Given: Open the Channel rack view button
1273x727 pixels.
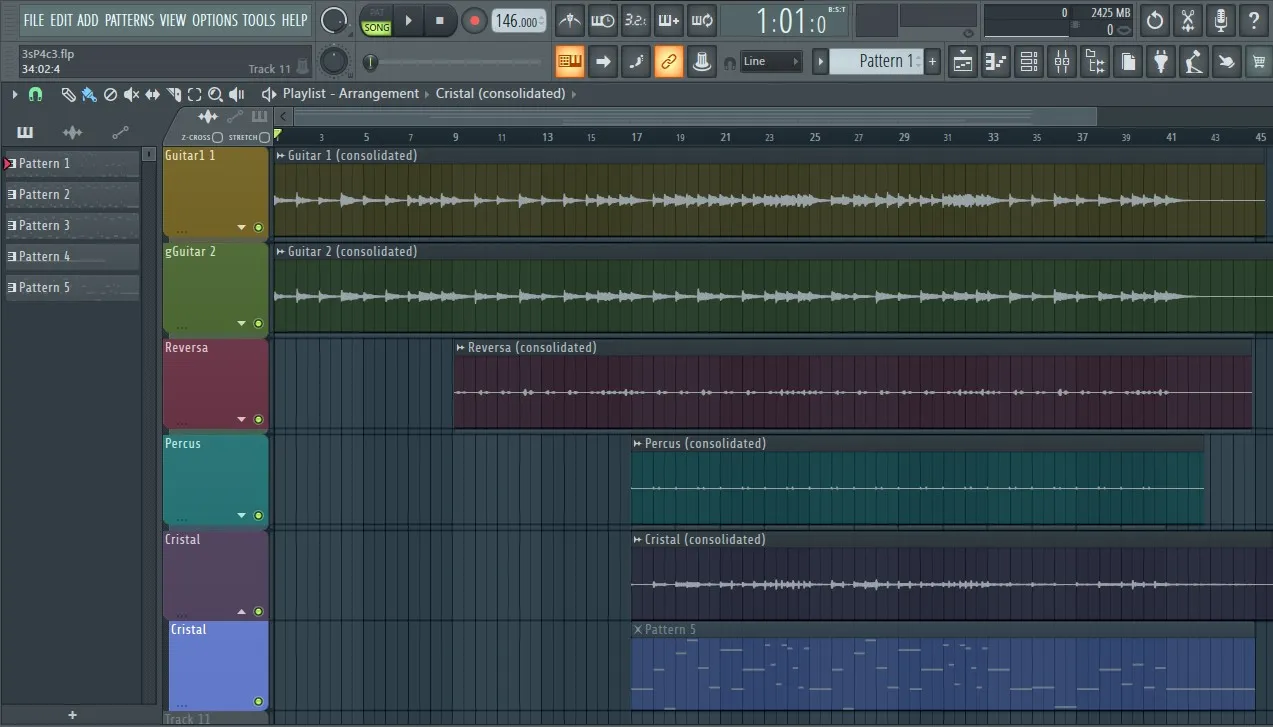Looking at the screenshot, I should tap(1029, 61).
